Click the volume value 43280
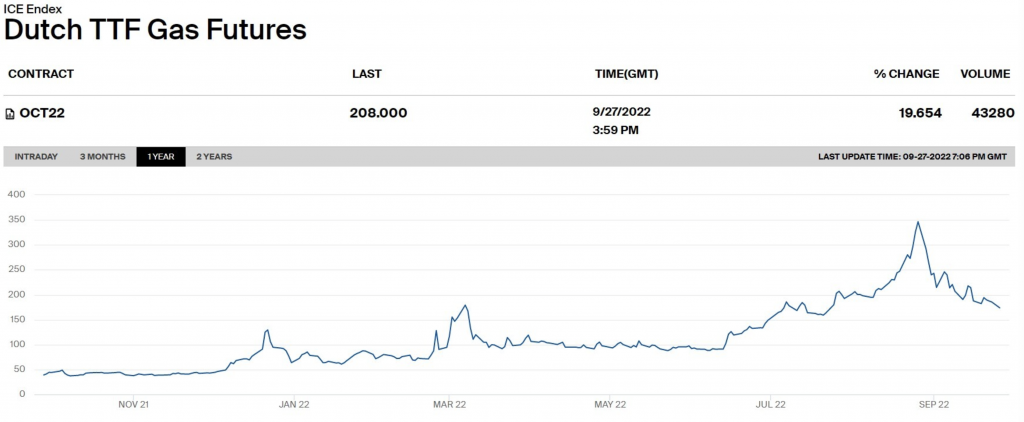The height and width of the screenshot is (422, 1024). tap(992, 113)
